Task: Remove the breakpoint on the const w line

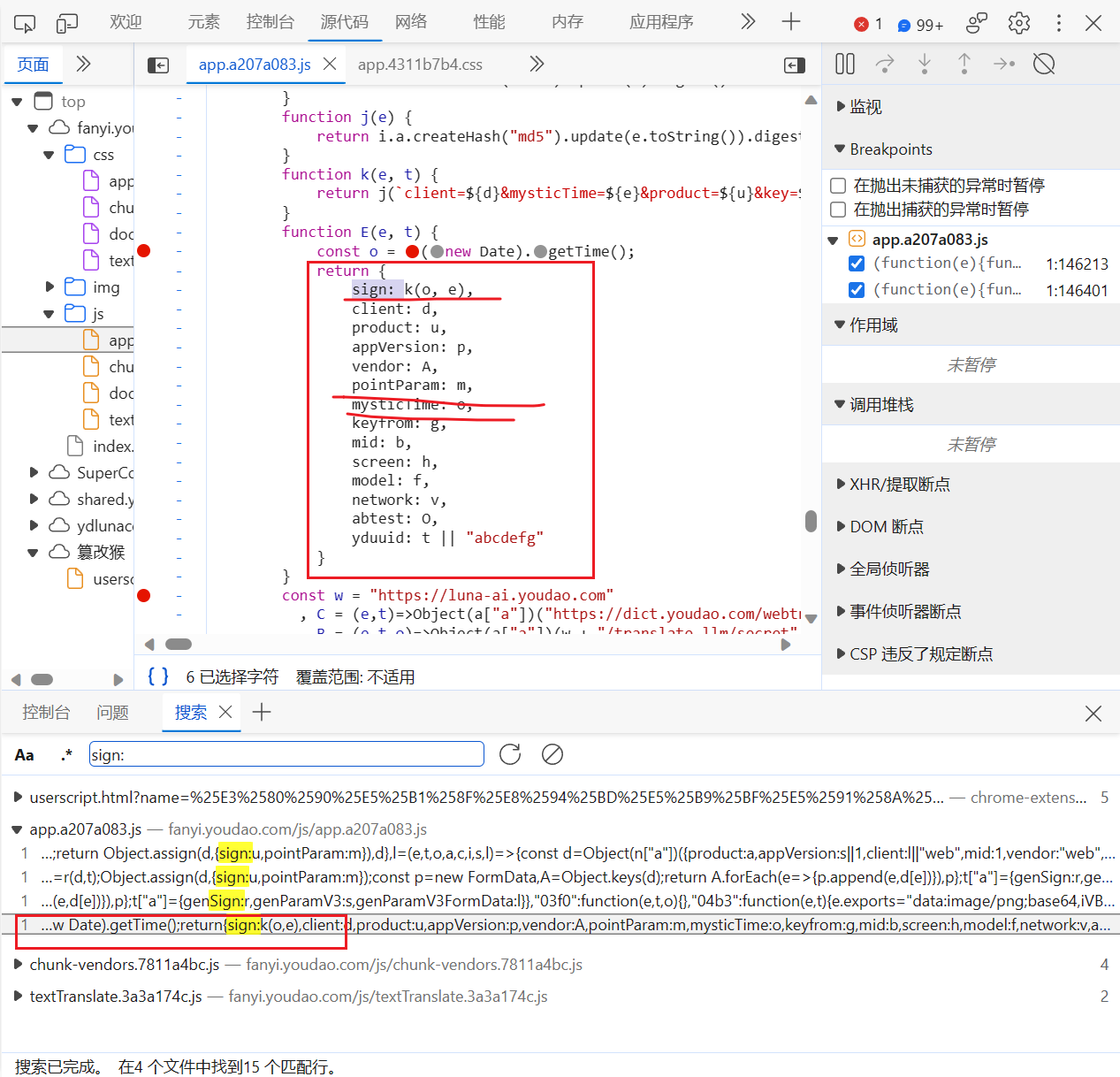Action: pos(144,595)
